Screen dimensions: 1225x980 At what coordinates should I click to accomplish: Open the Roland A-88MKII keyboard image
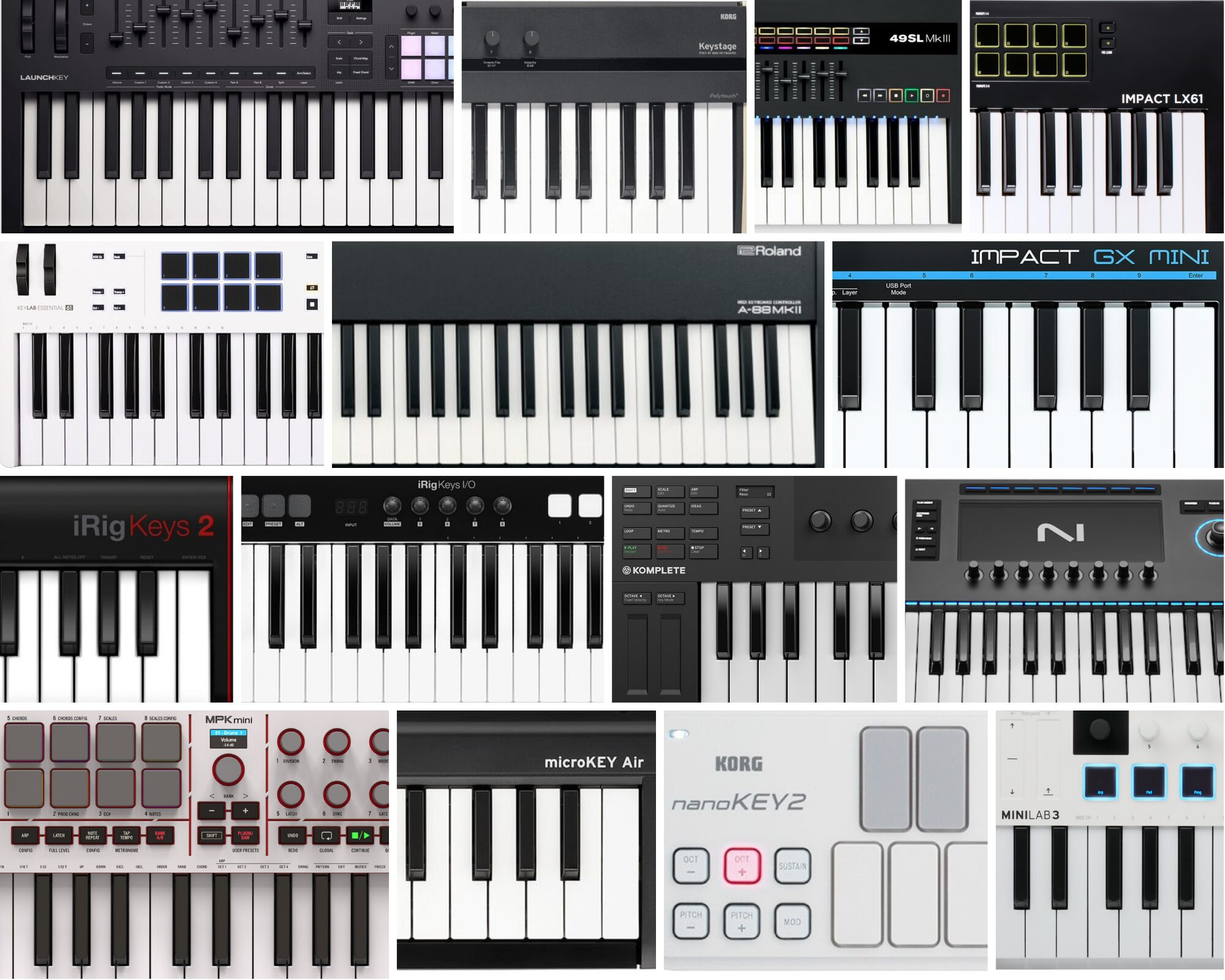[x=578, y=354]
